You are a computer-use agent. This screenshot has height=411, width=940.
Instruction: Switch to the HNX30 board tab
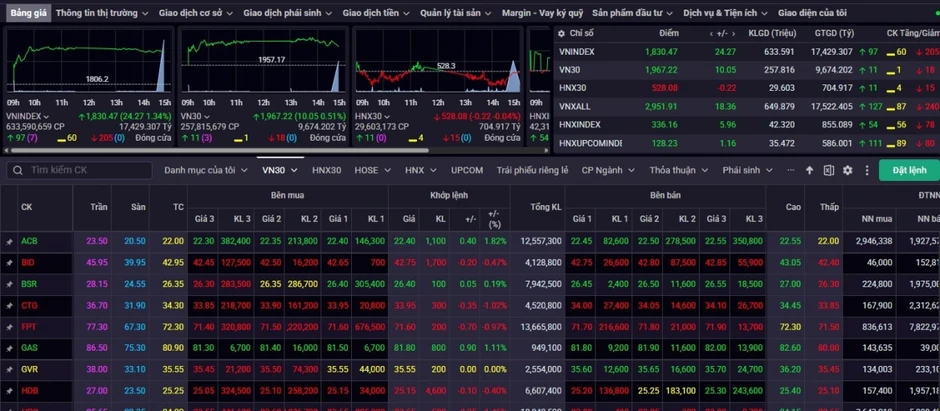(x=327, y=170)
